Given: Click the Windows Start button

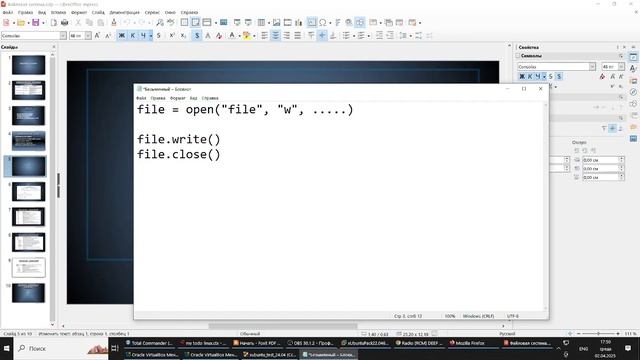Looking at the screenshot, I should [x=7, y=349].
